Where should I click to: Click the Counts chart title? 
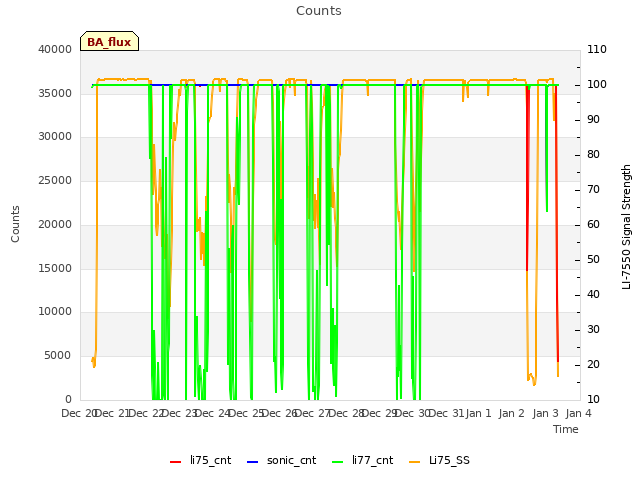click(319, 11)
